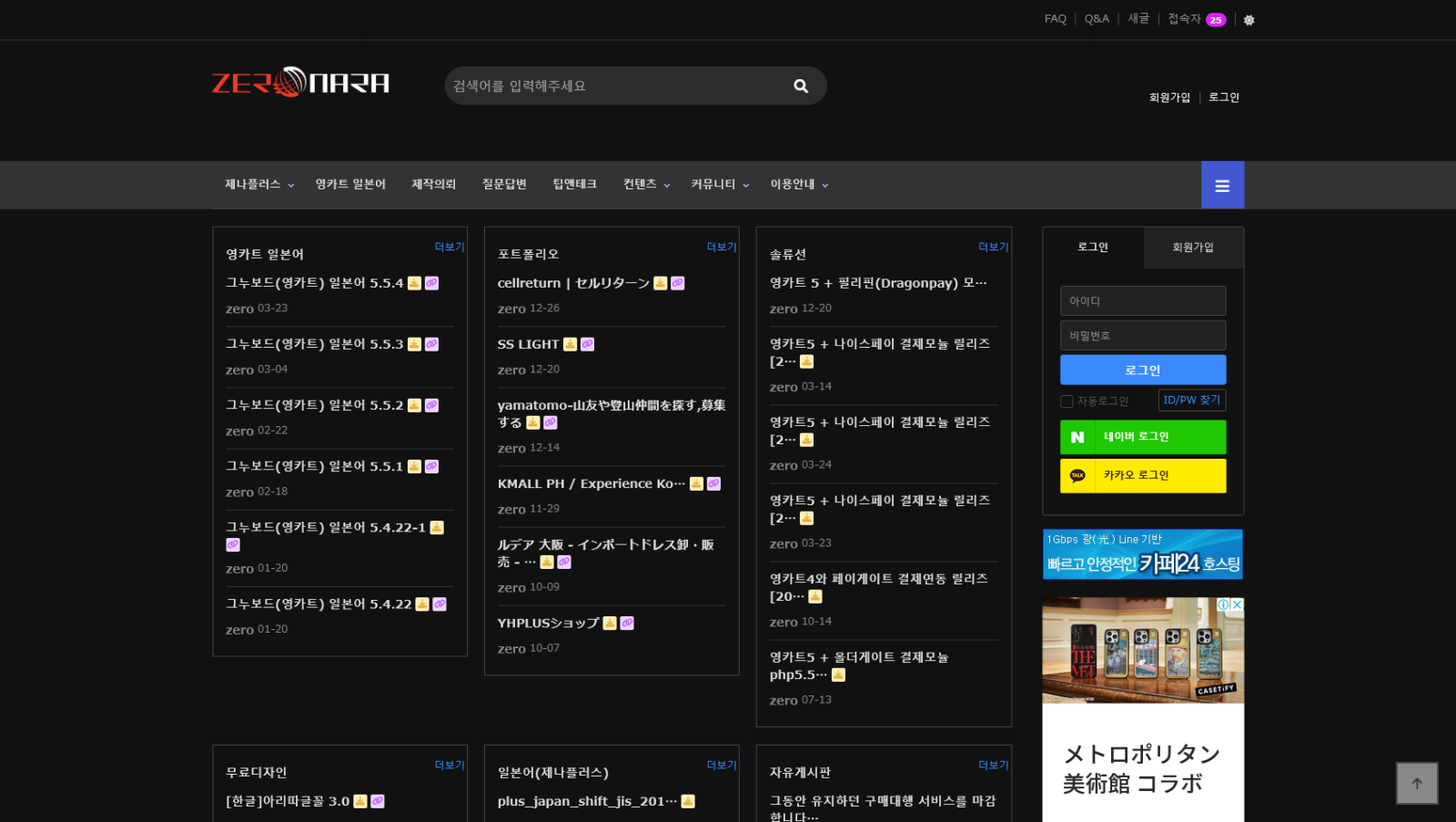Click link icon beside SS LIGHT post
This screenshot has width=1456, height=822.
coord(588,344)
